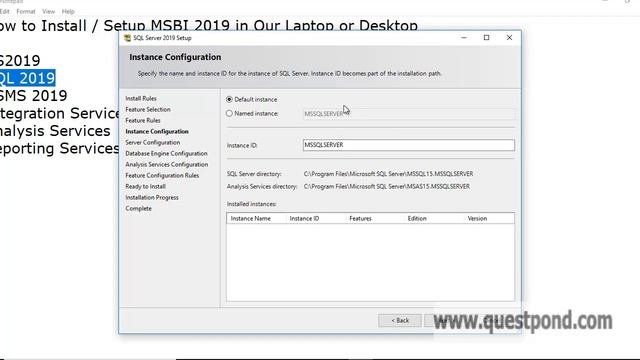Maximize the SQL Server 2019 Setup window
Viewport: 640px width, 360px height.
click(486, 38)
